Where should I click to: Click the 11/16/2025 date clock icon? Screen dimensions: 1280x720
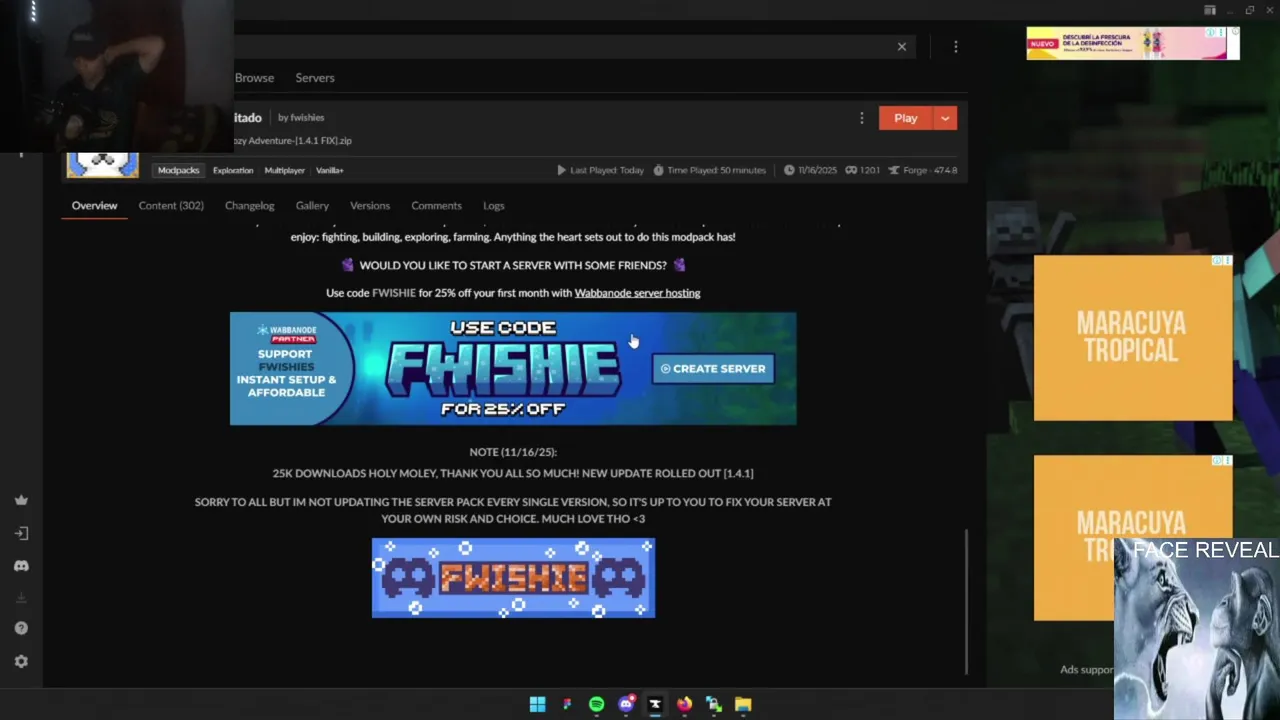789,170
